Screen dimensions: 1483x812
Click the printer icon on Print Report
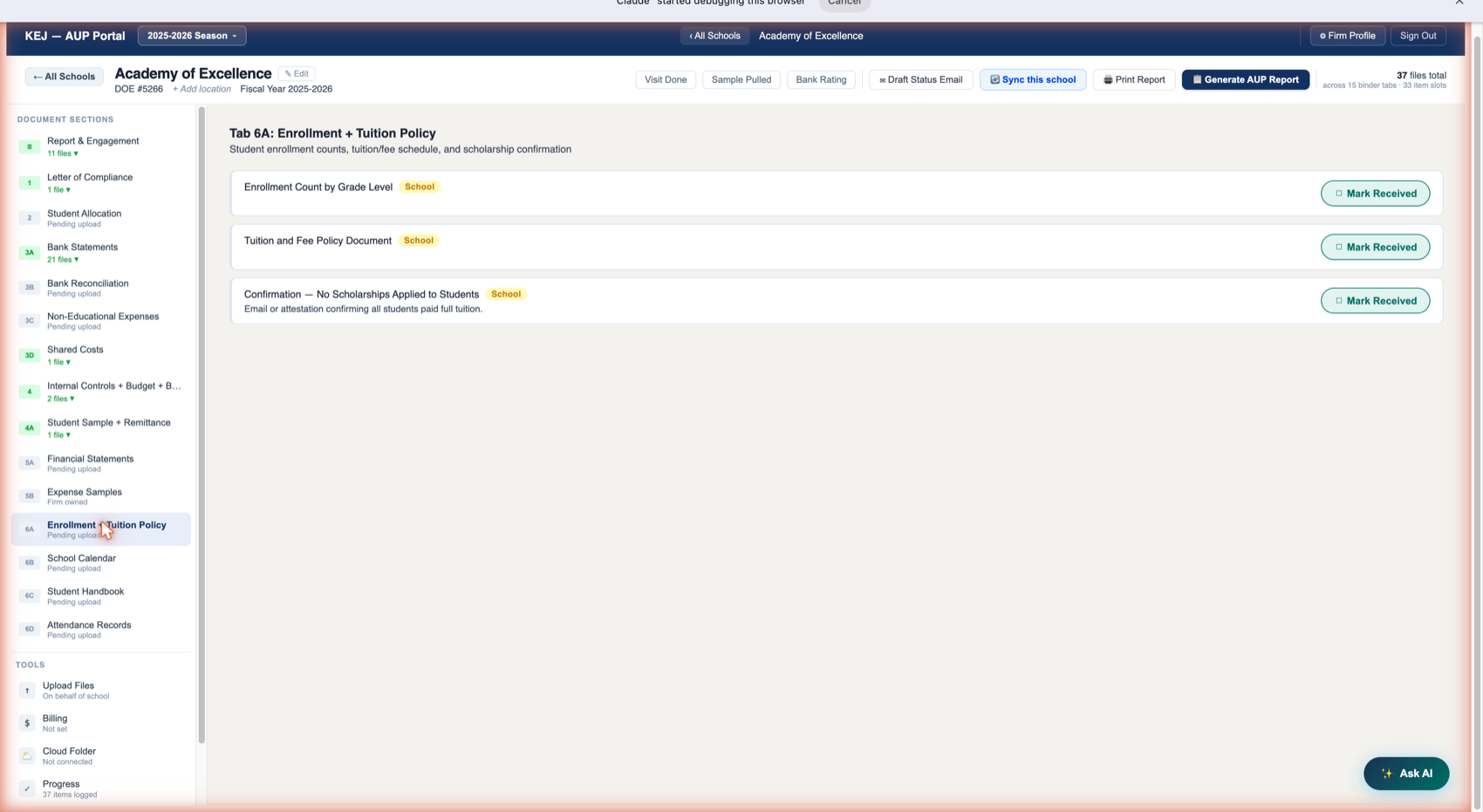tap(1108, 79)
